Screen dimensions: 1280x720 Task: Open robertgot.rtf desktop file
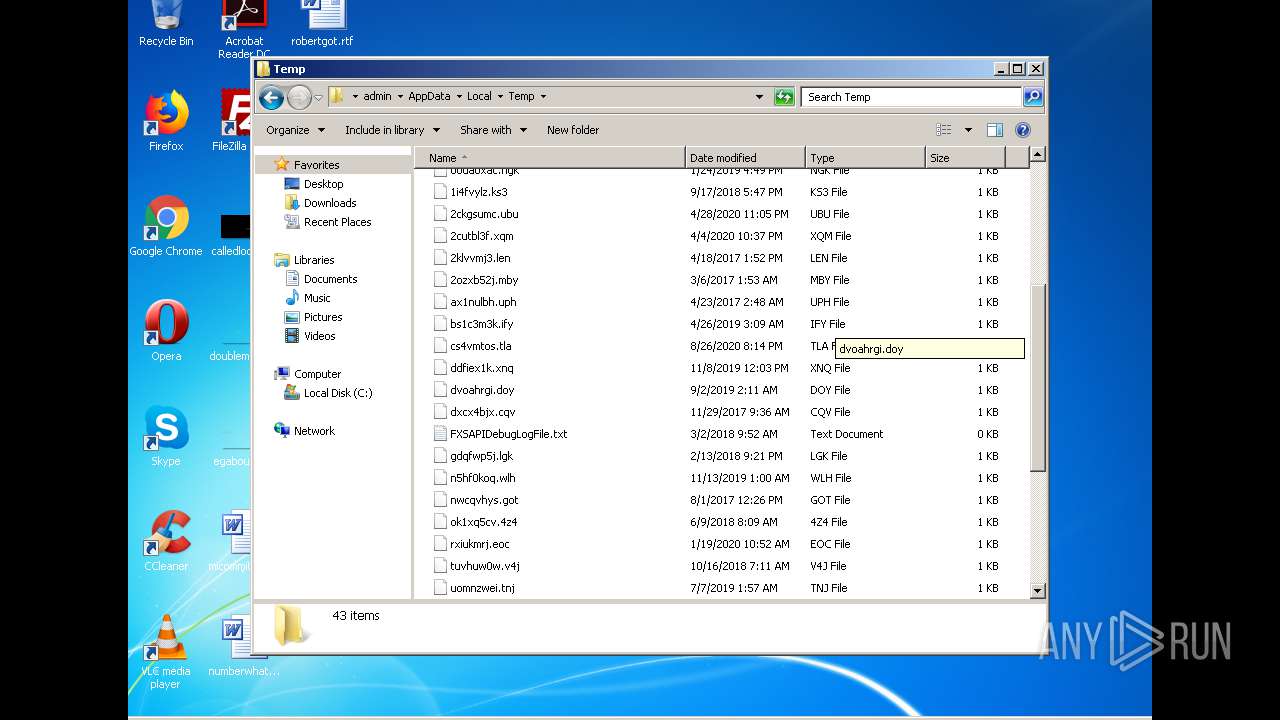322,24
